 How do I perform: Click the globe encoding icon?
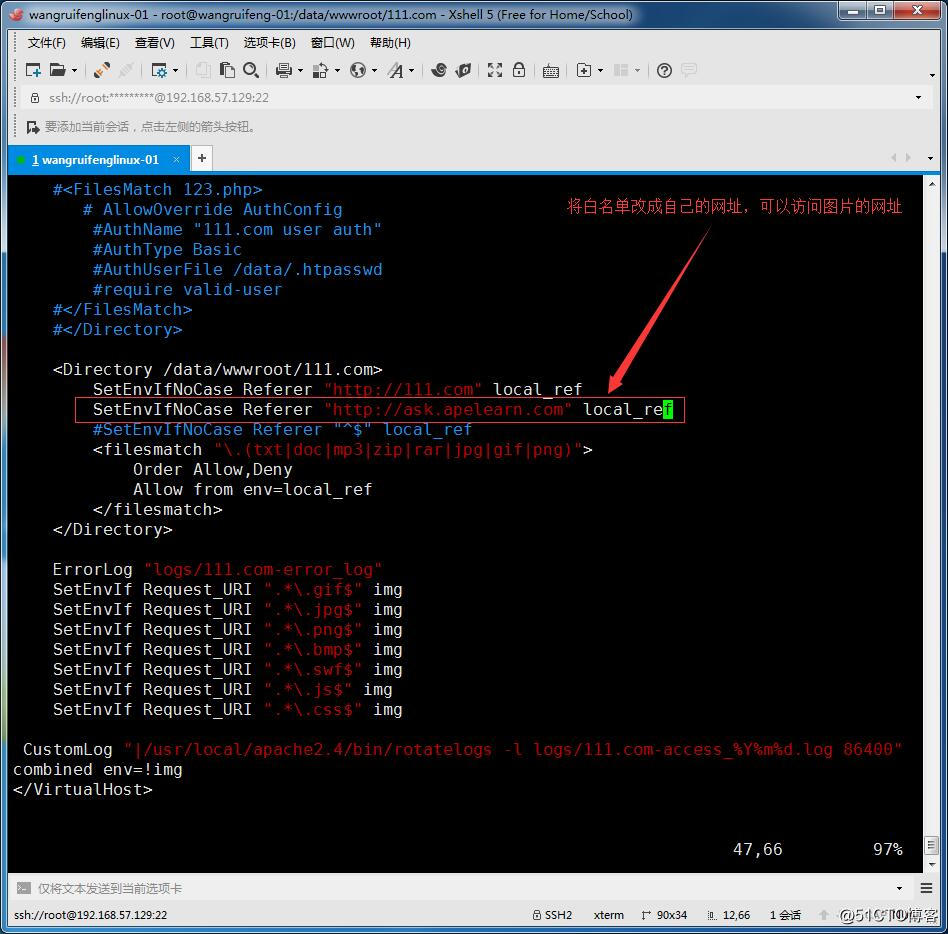pos(358,71)
